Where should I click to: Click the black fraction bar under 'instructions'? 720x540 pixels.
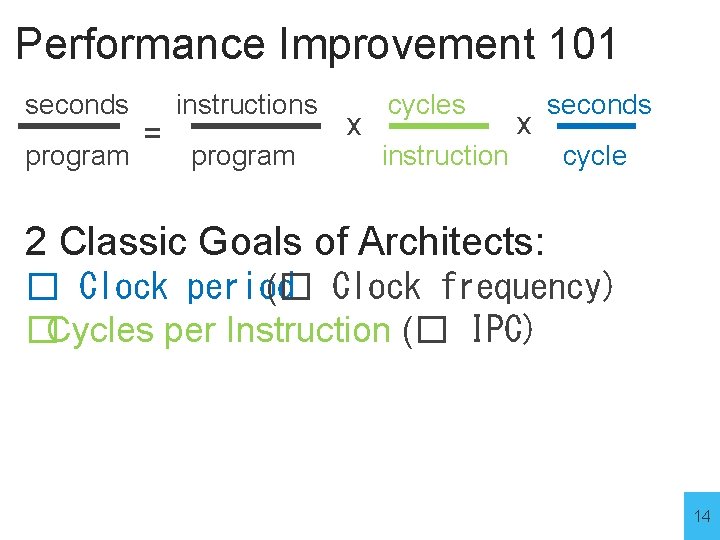[254, 127]
